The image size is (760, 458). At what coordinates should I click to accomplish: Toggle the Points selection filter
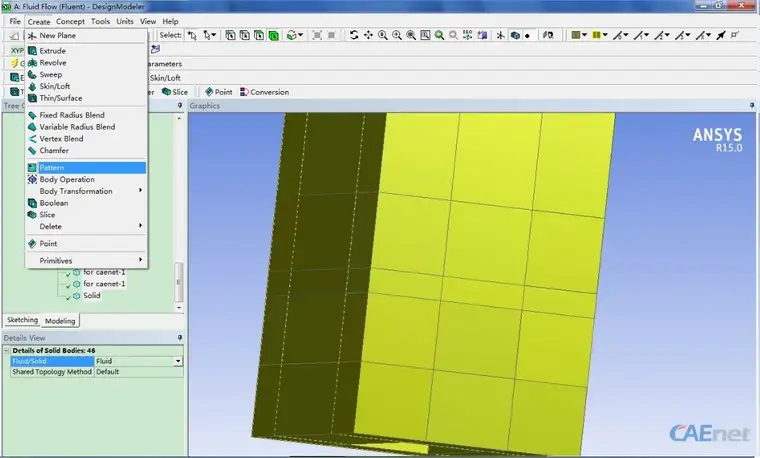tap(230, 35)
